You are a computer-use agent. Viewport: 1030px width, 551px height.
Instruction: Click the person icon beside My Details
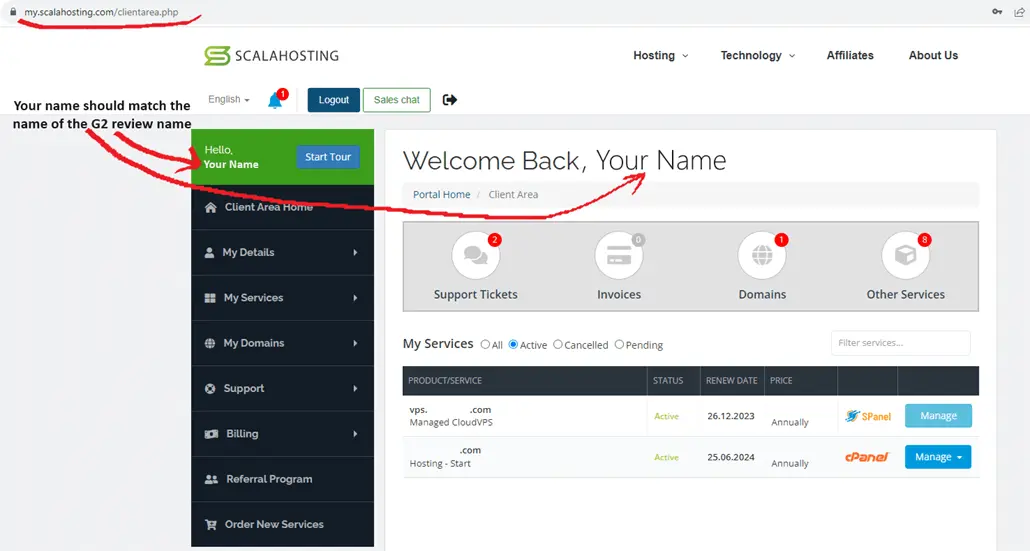(209, 253)
